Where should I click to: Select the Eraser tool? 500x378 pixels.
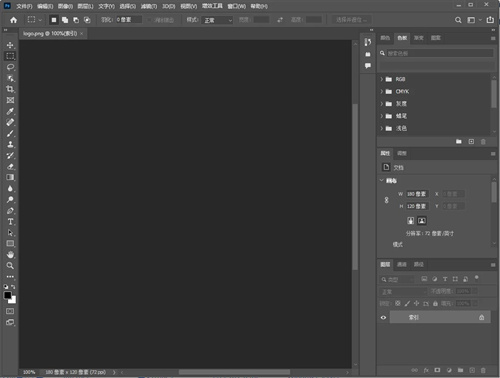(10, 166)
